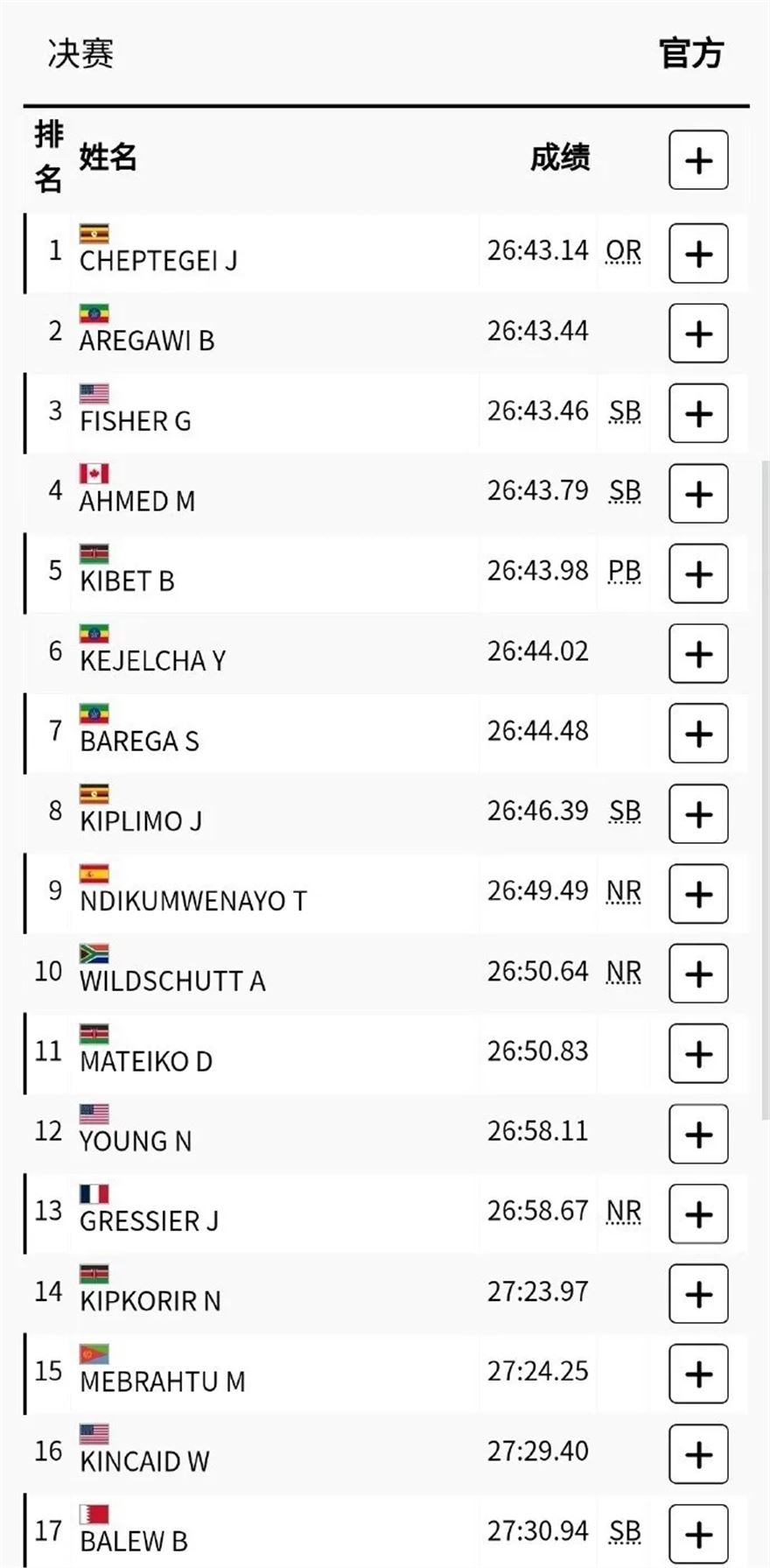The height and width of the screenshot is (1568, 770).
Task: Click the France flag above GRESSIER J
Action: point(94,1193)
